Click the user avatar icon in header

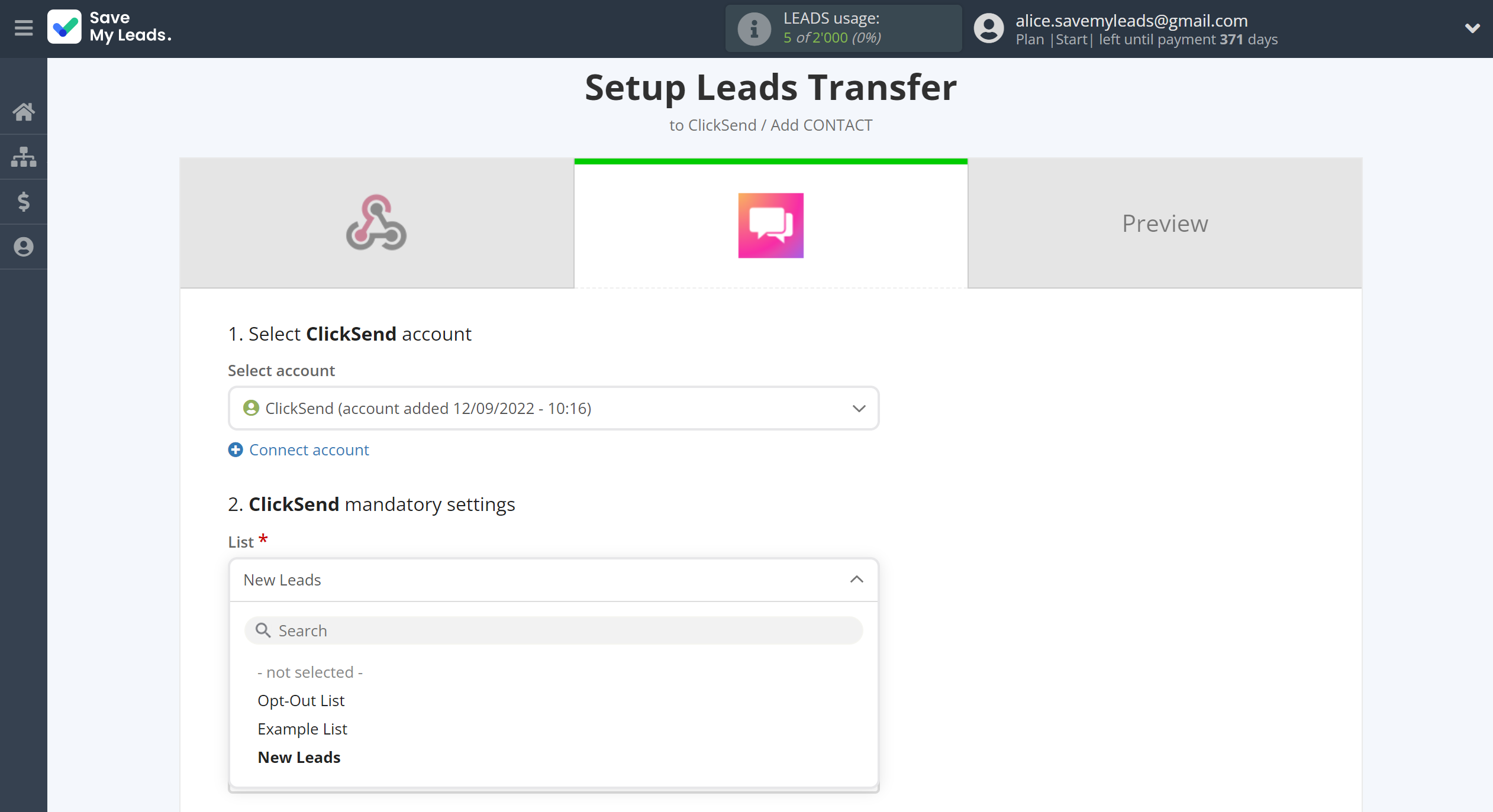(989, 28)
